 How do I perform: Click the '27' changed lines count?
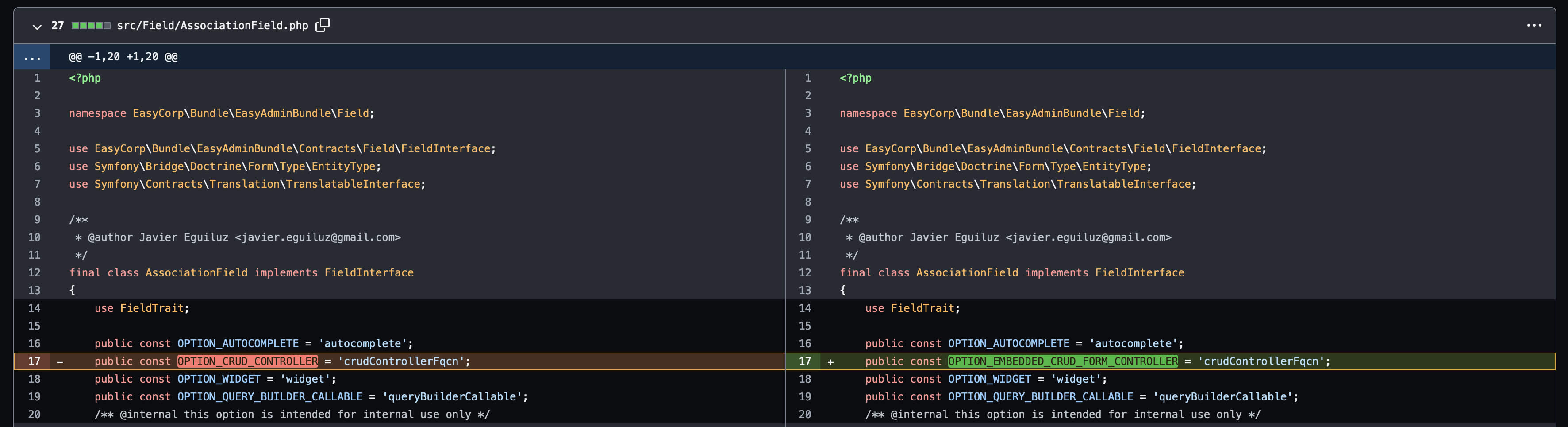(x=57, y=26)
